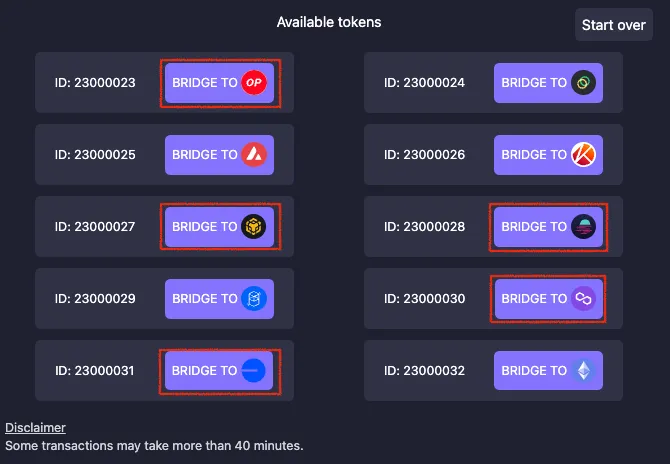Image resolution: width=670 pixels, height=464 pixels.
Task: Click the blue Base circle icon
Action: coord(253,370)
